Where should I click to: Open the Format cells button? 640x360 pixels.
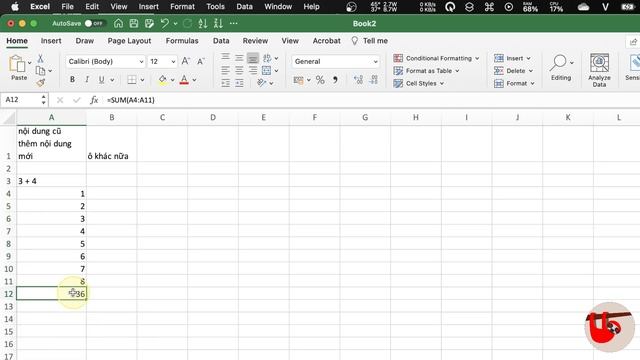click(514, 83)
